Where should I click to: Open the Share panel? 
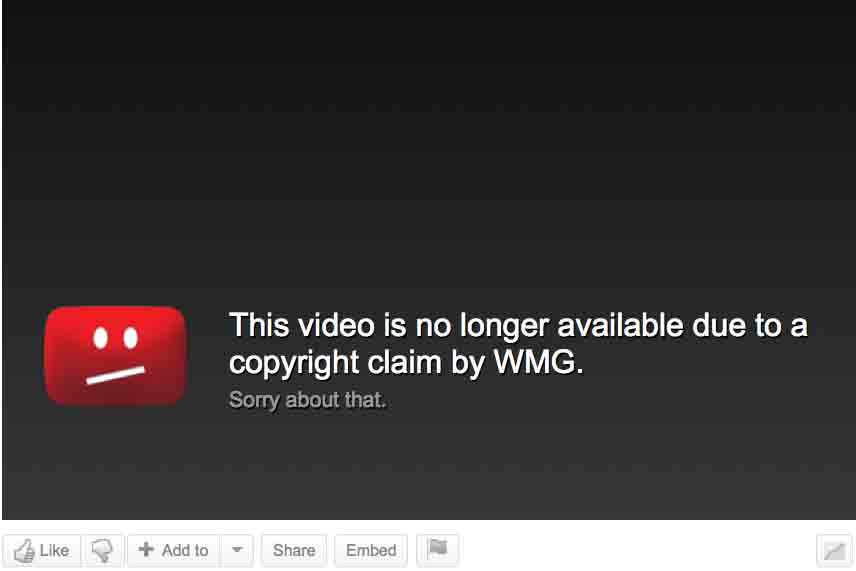[x=294, y=550]
